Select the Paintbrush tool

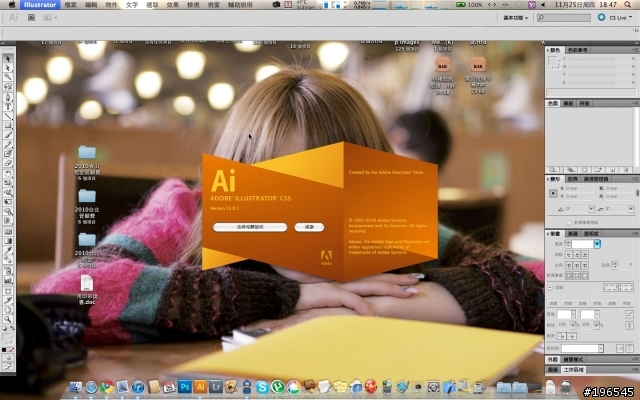(8, 135)
